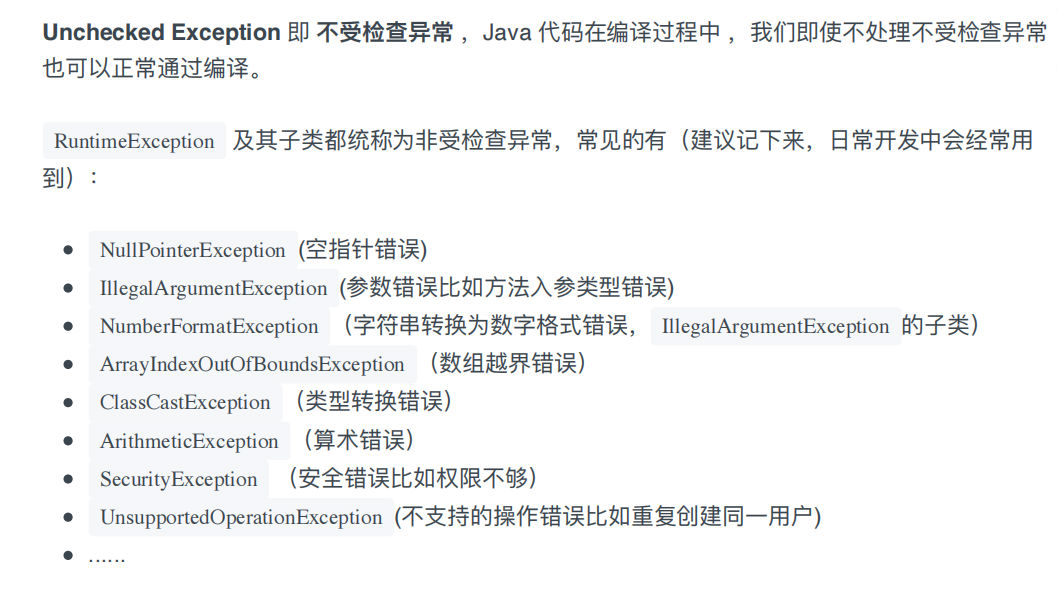This screenshot has height=601, width=1058.
Task: Click the ellipsis in the last bullet
Action: tap(106, 556)
